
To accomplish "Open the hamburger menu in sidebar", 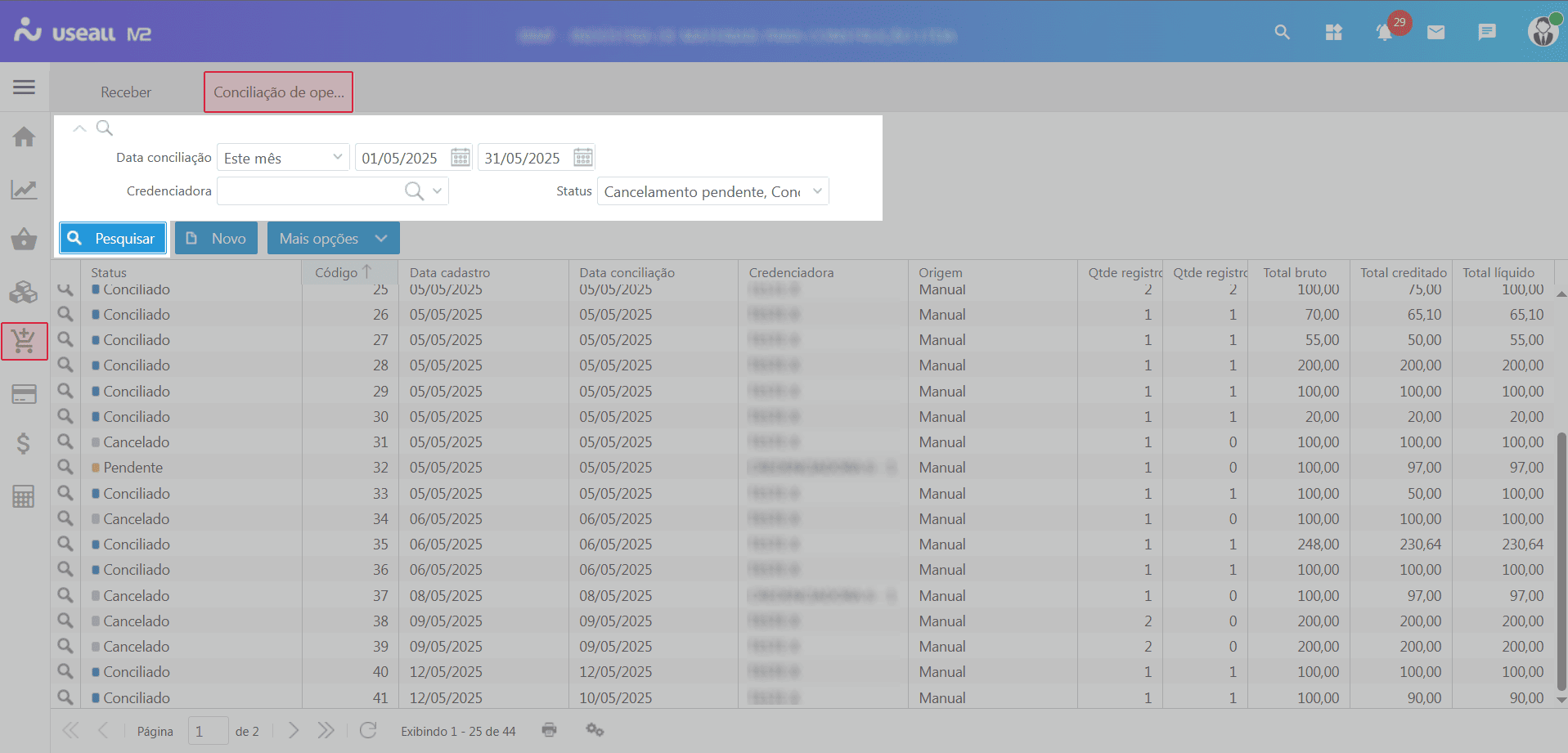I will click(24, 87).
